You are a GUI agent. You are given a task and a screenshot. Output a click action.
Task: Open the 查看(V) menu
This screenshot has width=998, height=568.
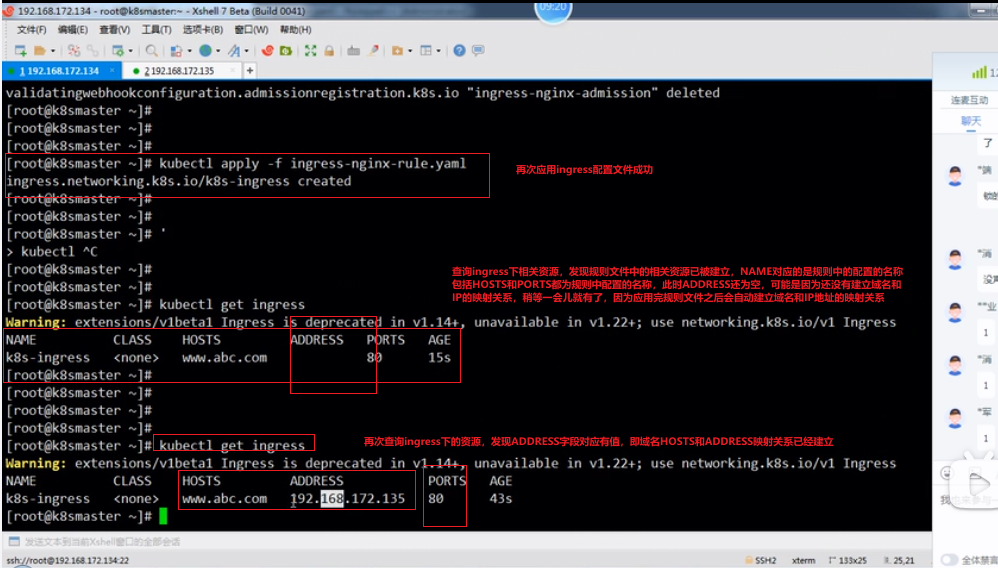(115, 29)
